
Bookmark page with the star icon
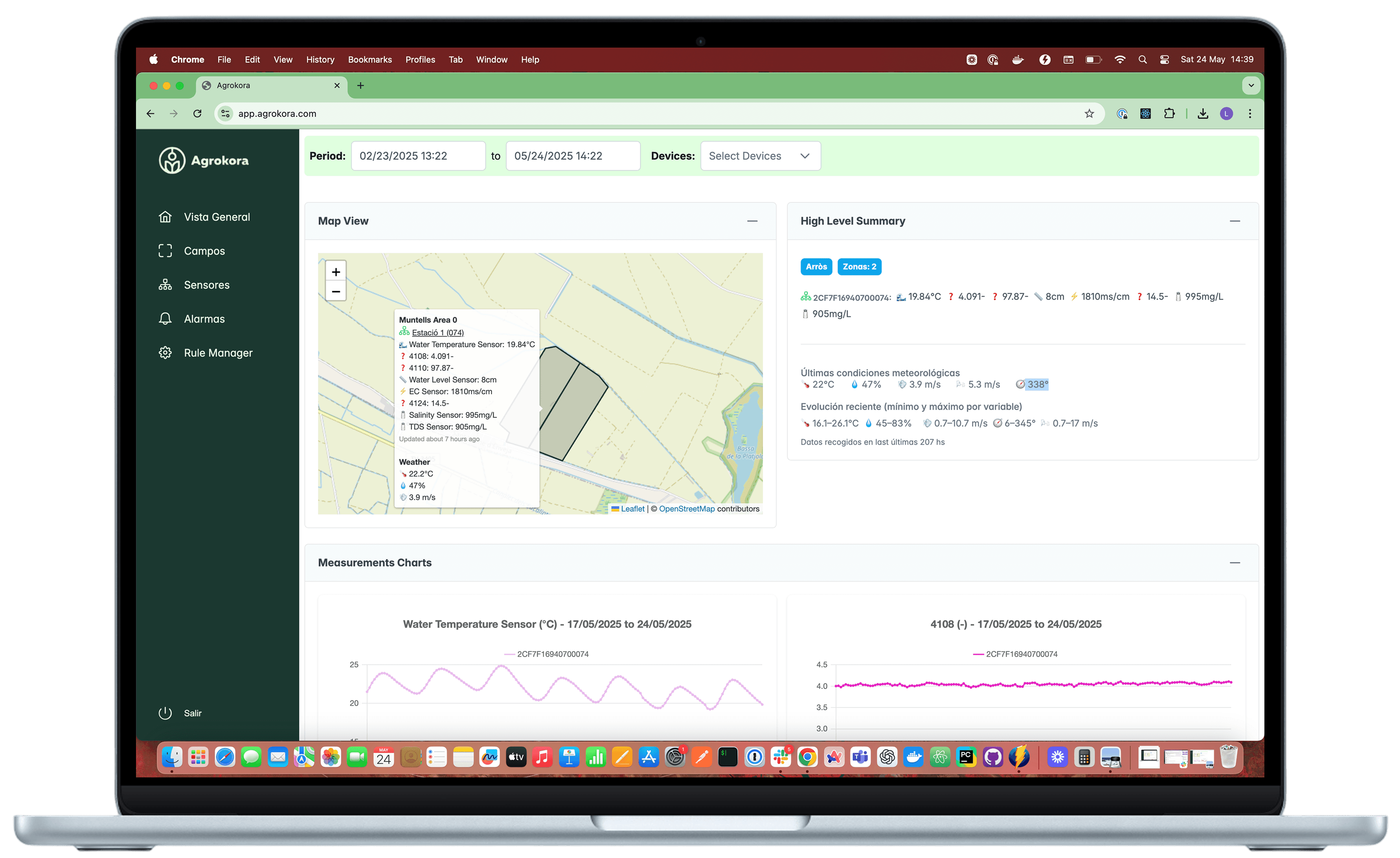coord(1089,114)
